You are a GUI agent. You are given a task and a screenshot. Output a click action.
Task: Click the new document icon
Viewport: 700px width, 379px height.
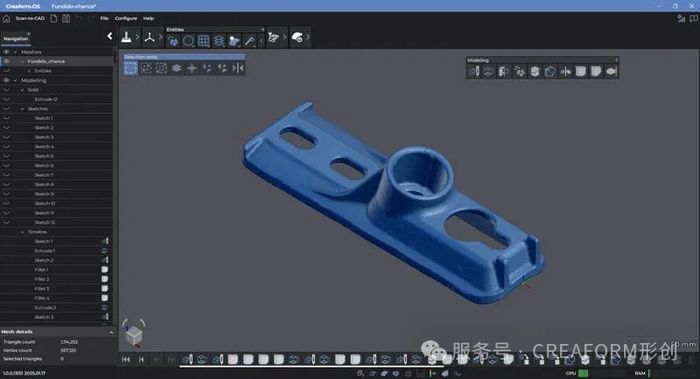click(54, 19)
